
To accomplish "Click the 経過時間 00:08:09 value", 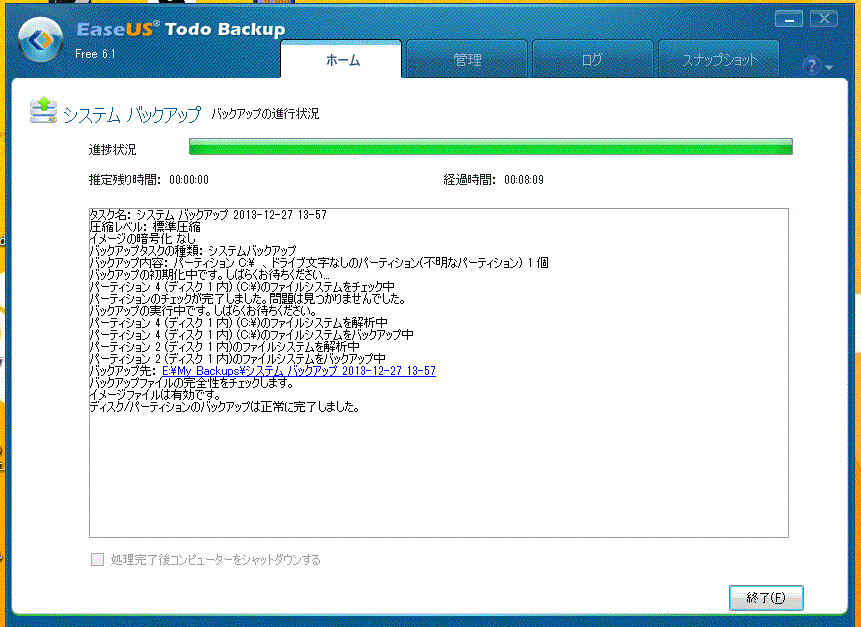I will click(x=524, y=180).
